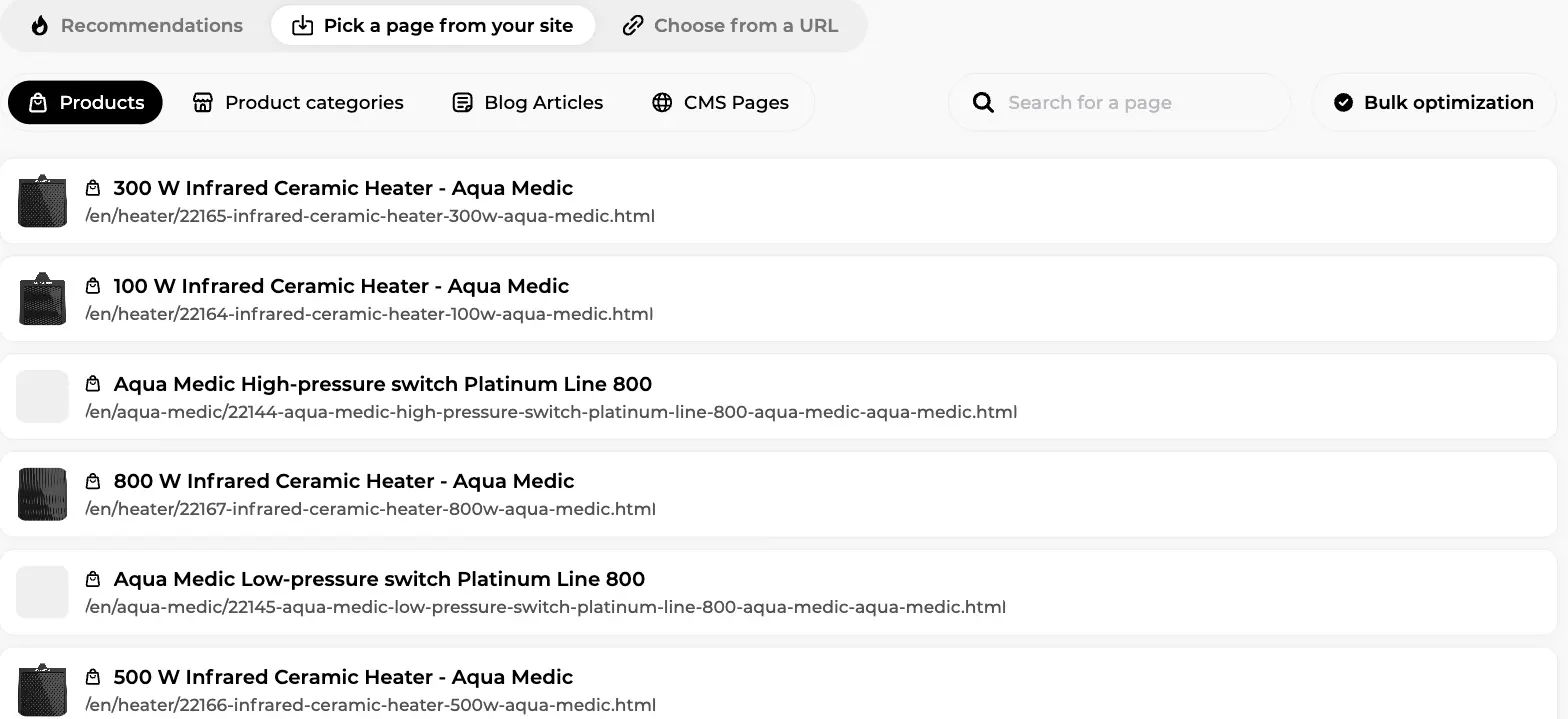Click the magnifier search icon
This screenshot has height=719, width=1568.
point(983,103)
